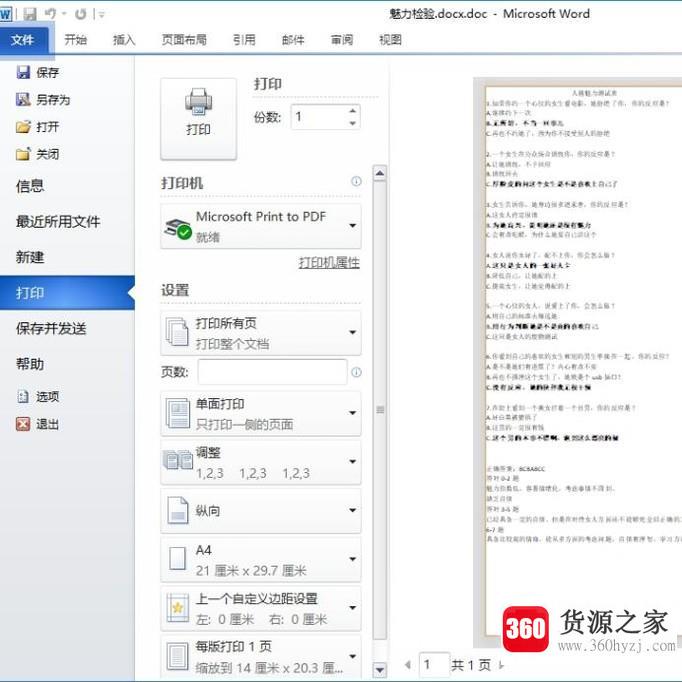The image size is (682, 682).
Task: Open the 文件 tab
Action: tap(23, 40)
